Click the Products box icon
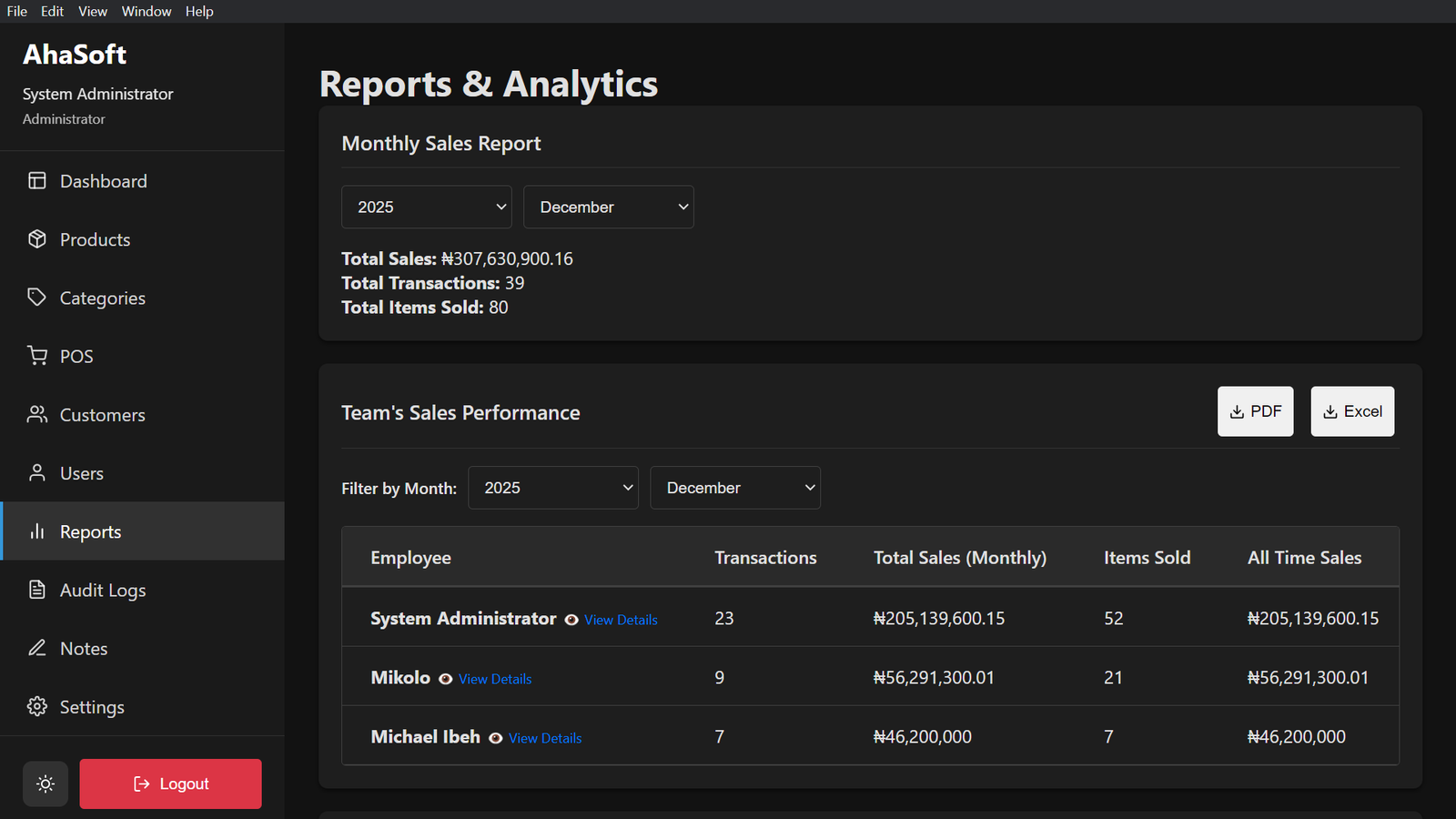The width and height of the screenshot is (1456, 819). [37, 239]
